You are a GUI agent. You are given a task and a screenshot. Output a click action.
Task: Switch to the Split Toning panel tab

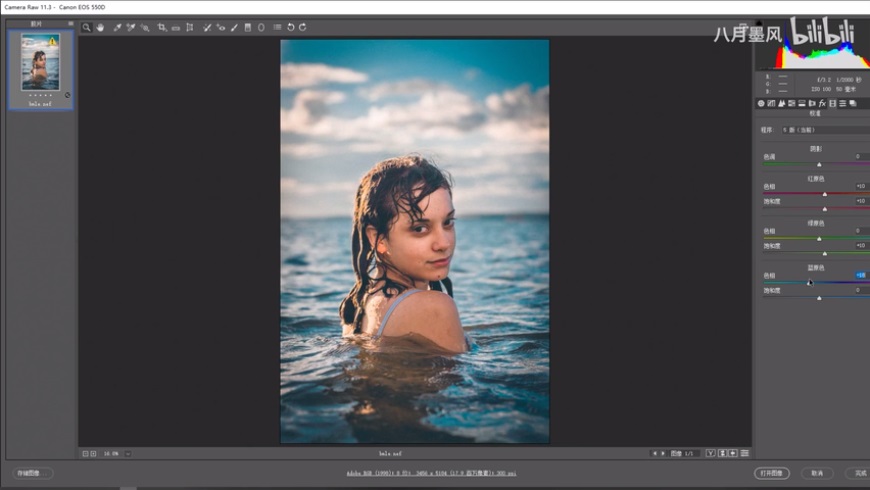(802, 103)
